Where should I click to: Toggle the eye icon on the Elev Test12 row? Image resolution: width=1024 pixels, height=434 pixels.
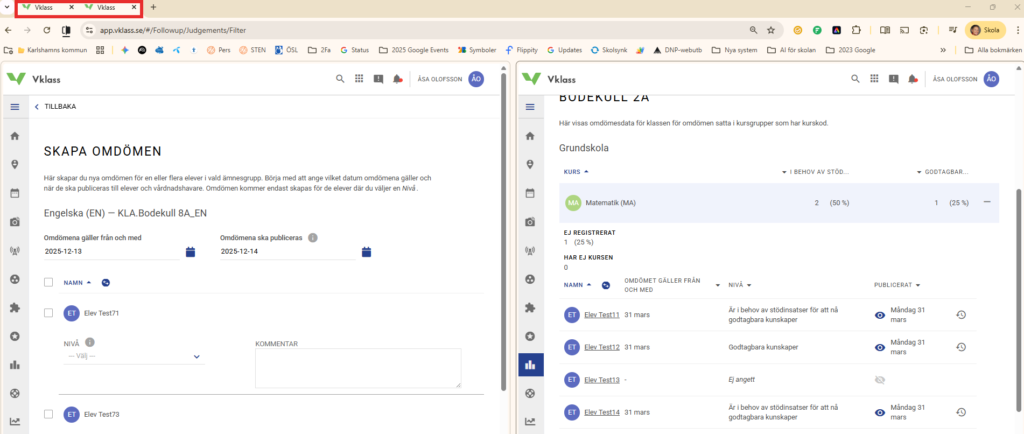[880, 347]
